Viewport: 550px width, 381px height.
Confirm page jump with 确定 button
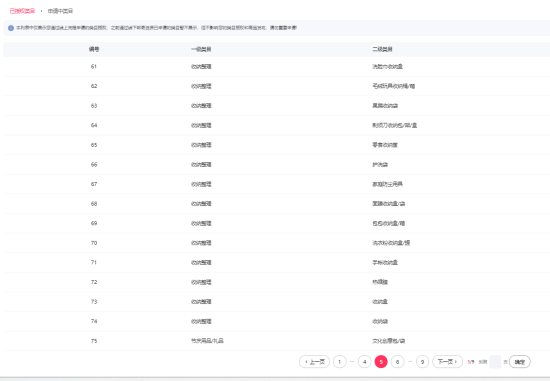[x=520, y=362]
